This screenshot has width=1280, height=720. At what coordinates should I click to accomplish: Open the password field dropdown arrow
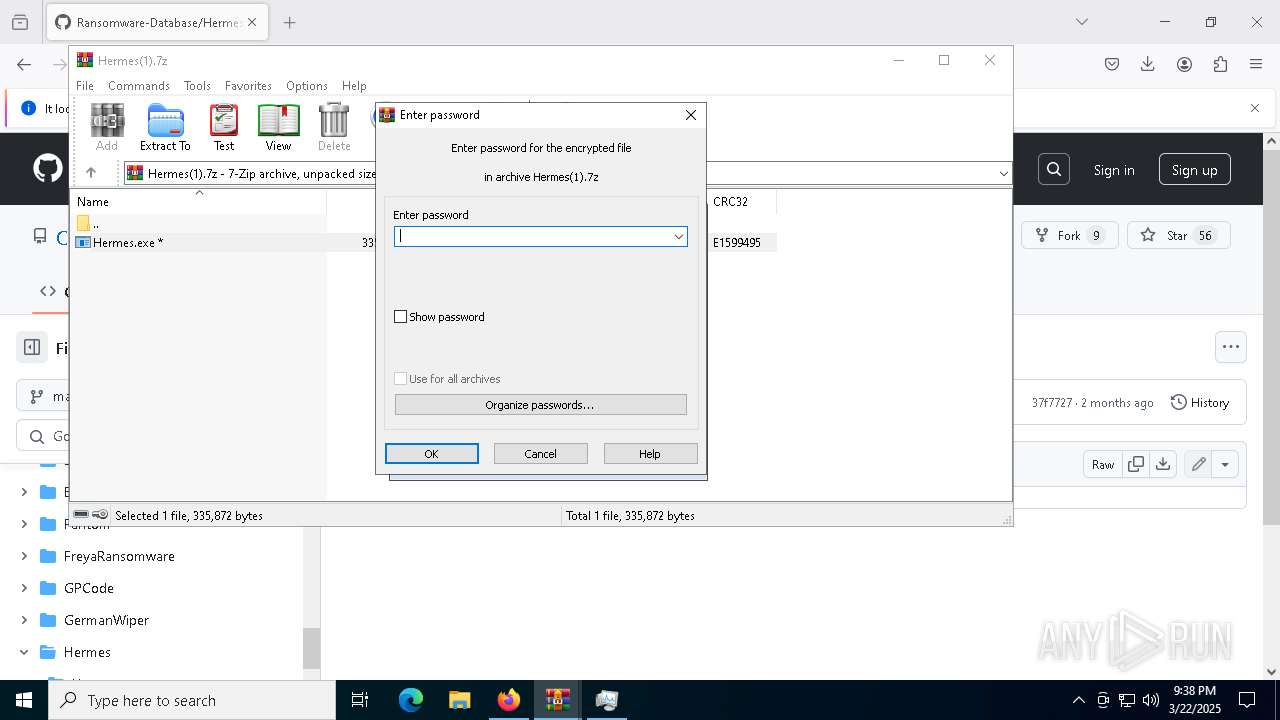[678, 237]
